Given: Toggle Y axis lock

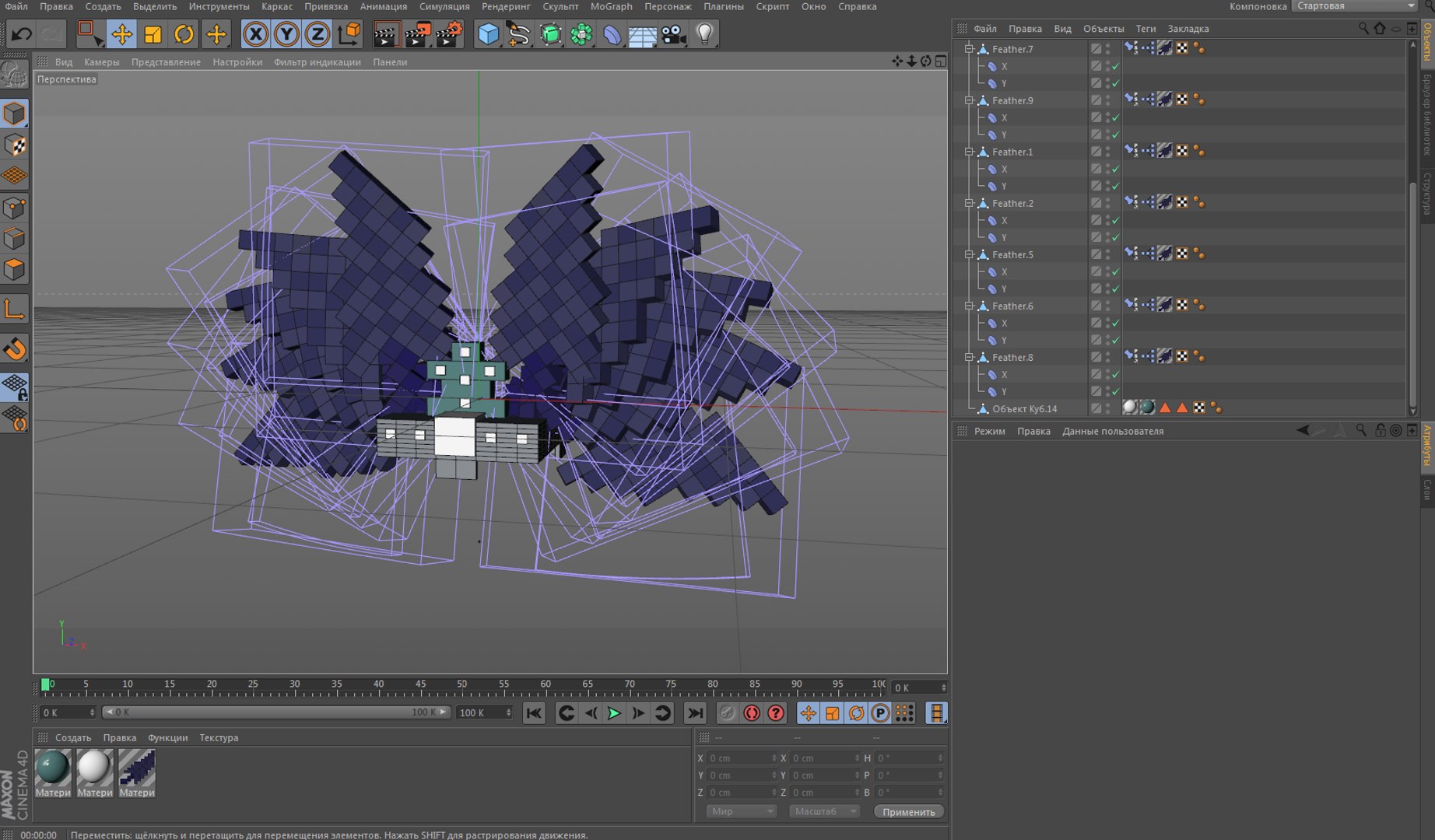Looking at the screenshot, I should pos(286,34).
